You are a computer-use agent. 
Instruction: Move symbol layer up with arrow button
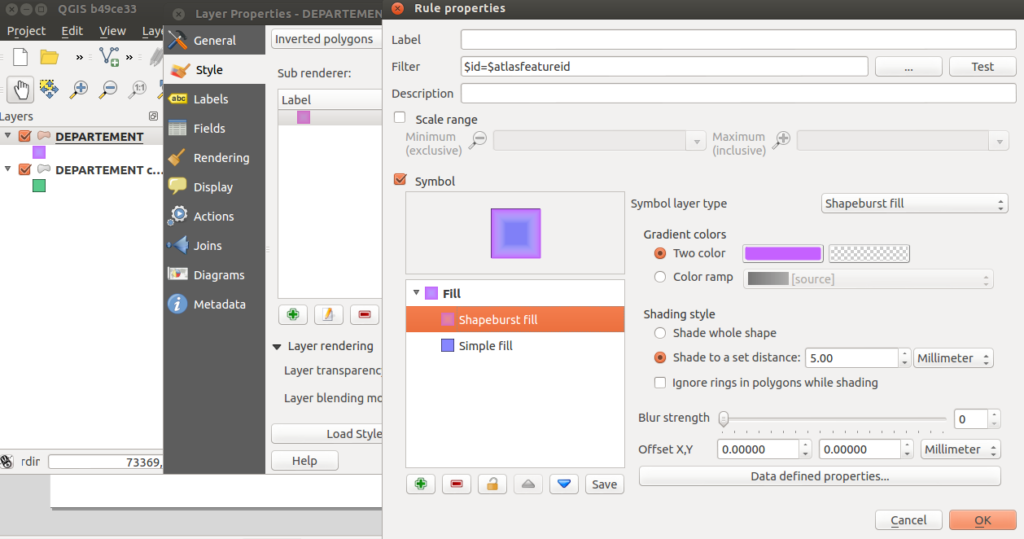[x=528, y=484]
